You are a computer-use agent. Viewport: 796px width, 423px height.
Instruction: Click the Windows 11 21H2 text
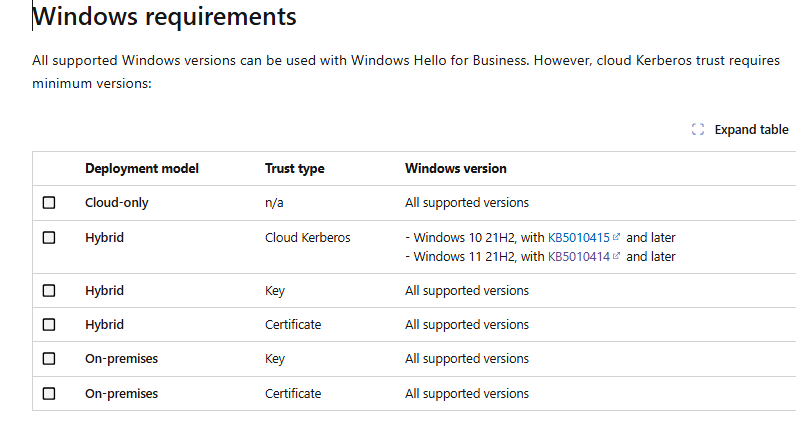pyautogui.click(x=464, y=256)
